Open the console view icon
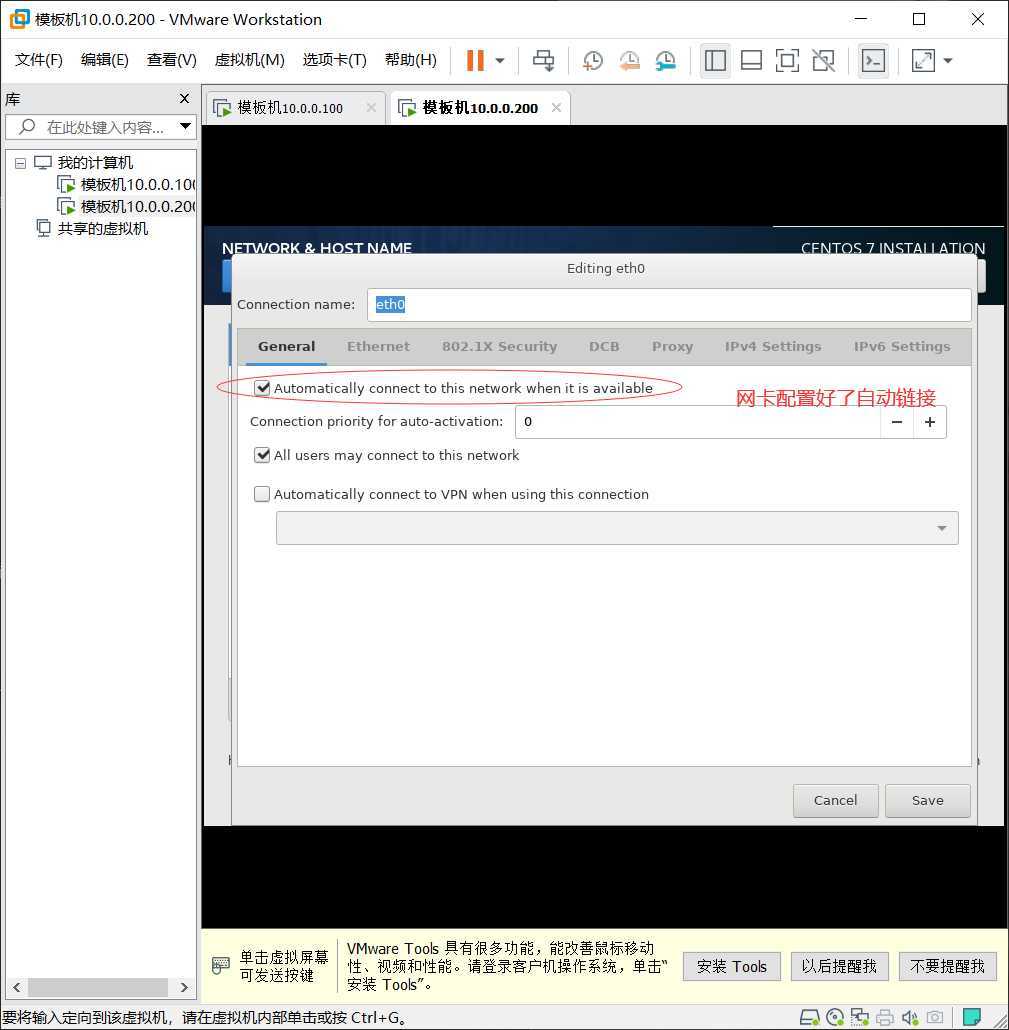The height and width of the screenshot is (1030, 1009). (x=873, y=60)
